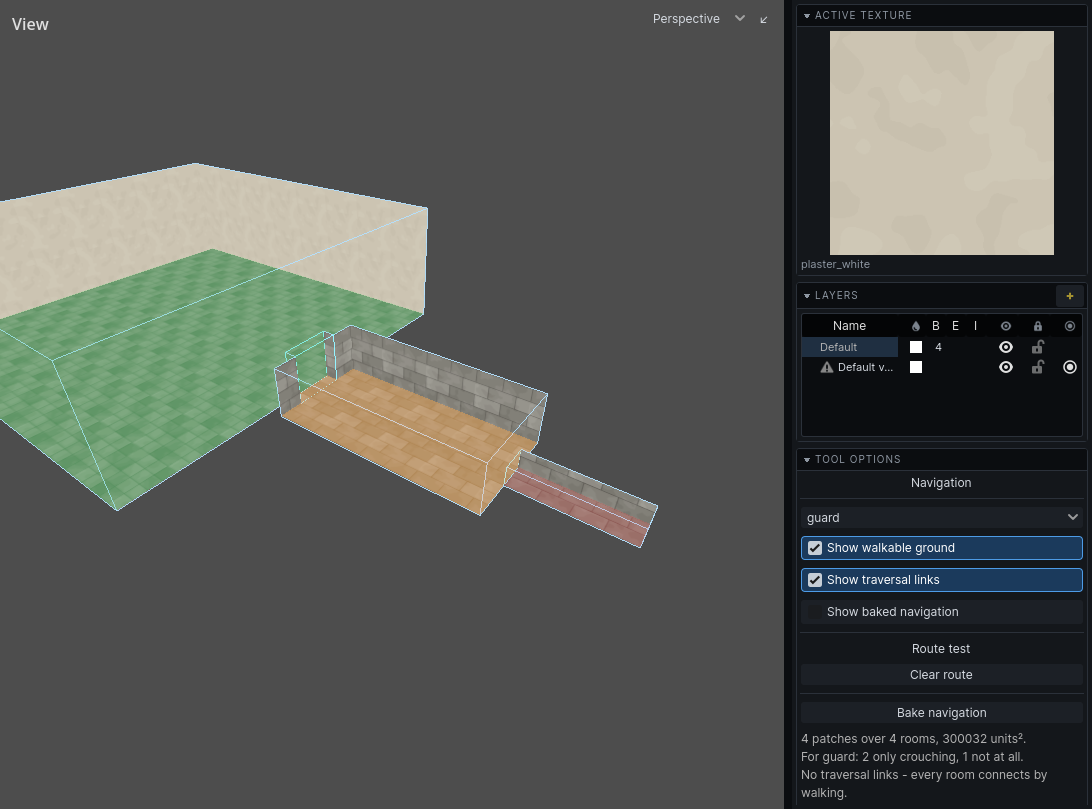
Task: Click the Route test label
Action: 941,649
